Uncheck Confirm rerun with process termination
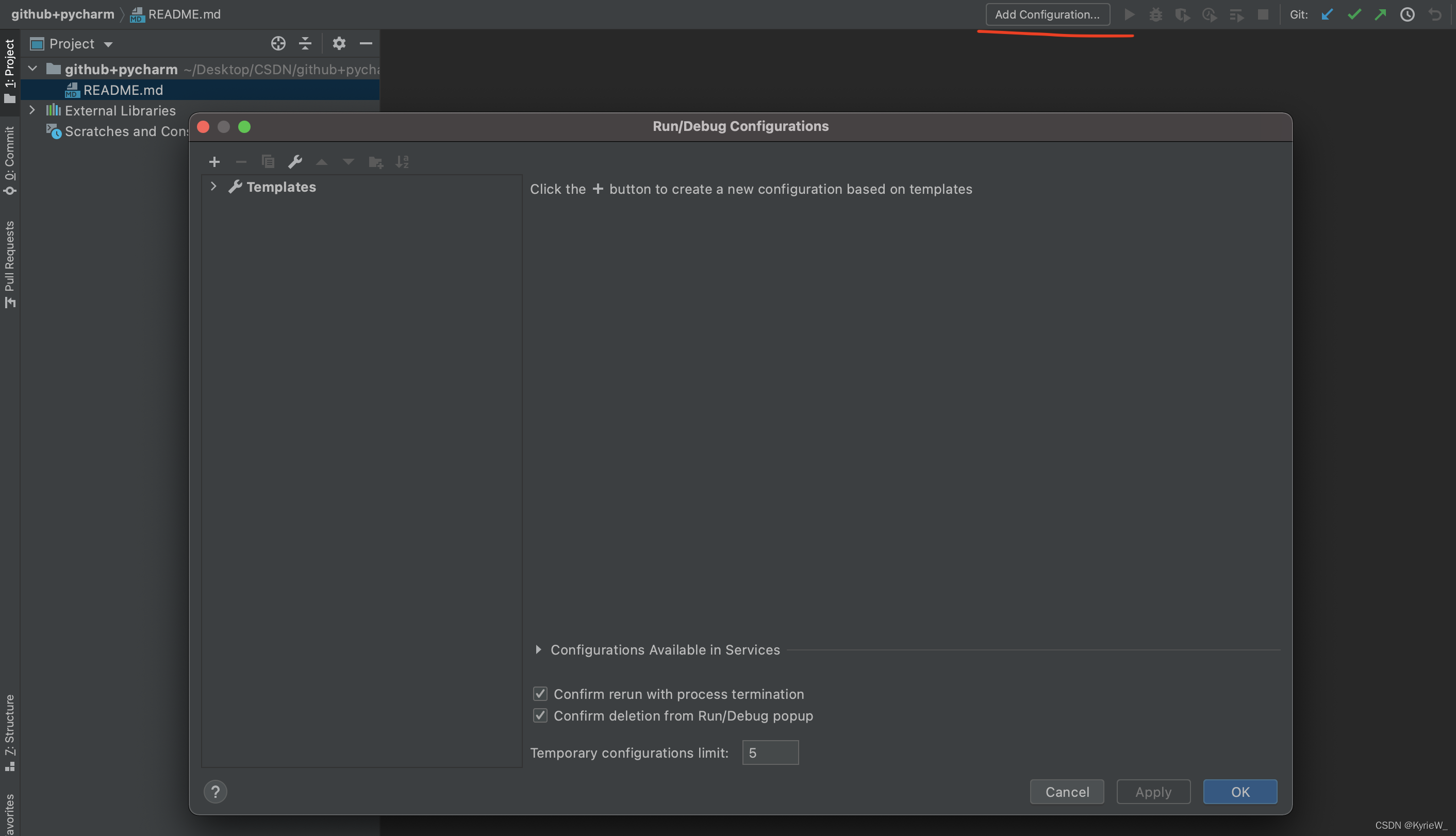 [540, 694]
